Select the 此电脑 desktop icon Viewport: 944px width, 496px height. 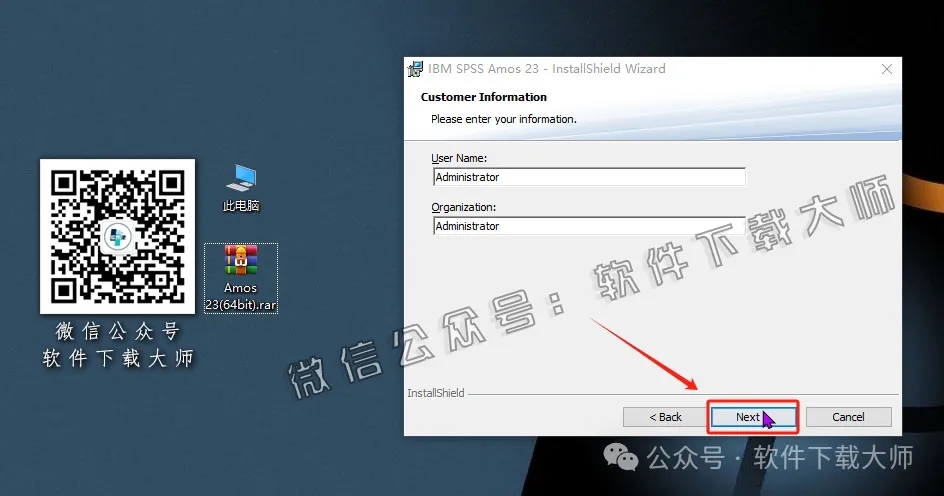click(241, 188)
